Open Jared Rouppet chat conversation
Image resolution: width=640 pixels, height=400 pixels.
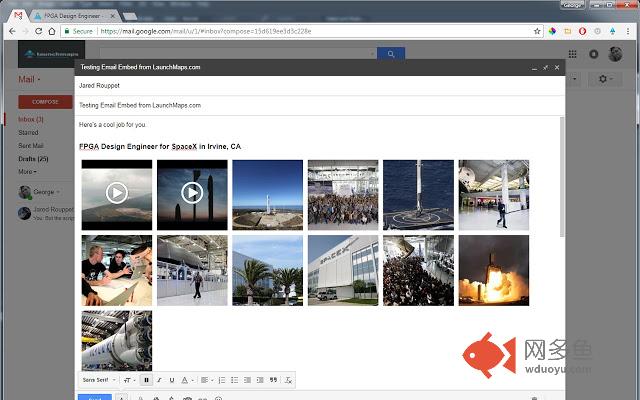tap(46, 213)
